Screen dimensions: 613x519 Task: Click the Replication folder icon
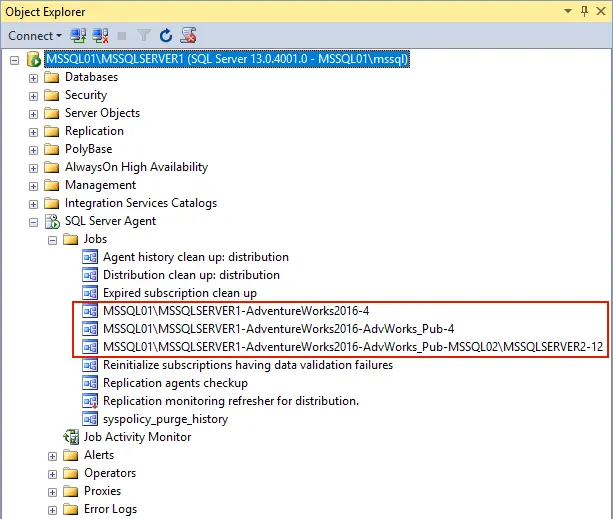pos(52,131)
